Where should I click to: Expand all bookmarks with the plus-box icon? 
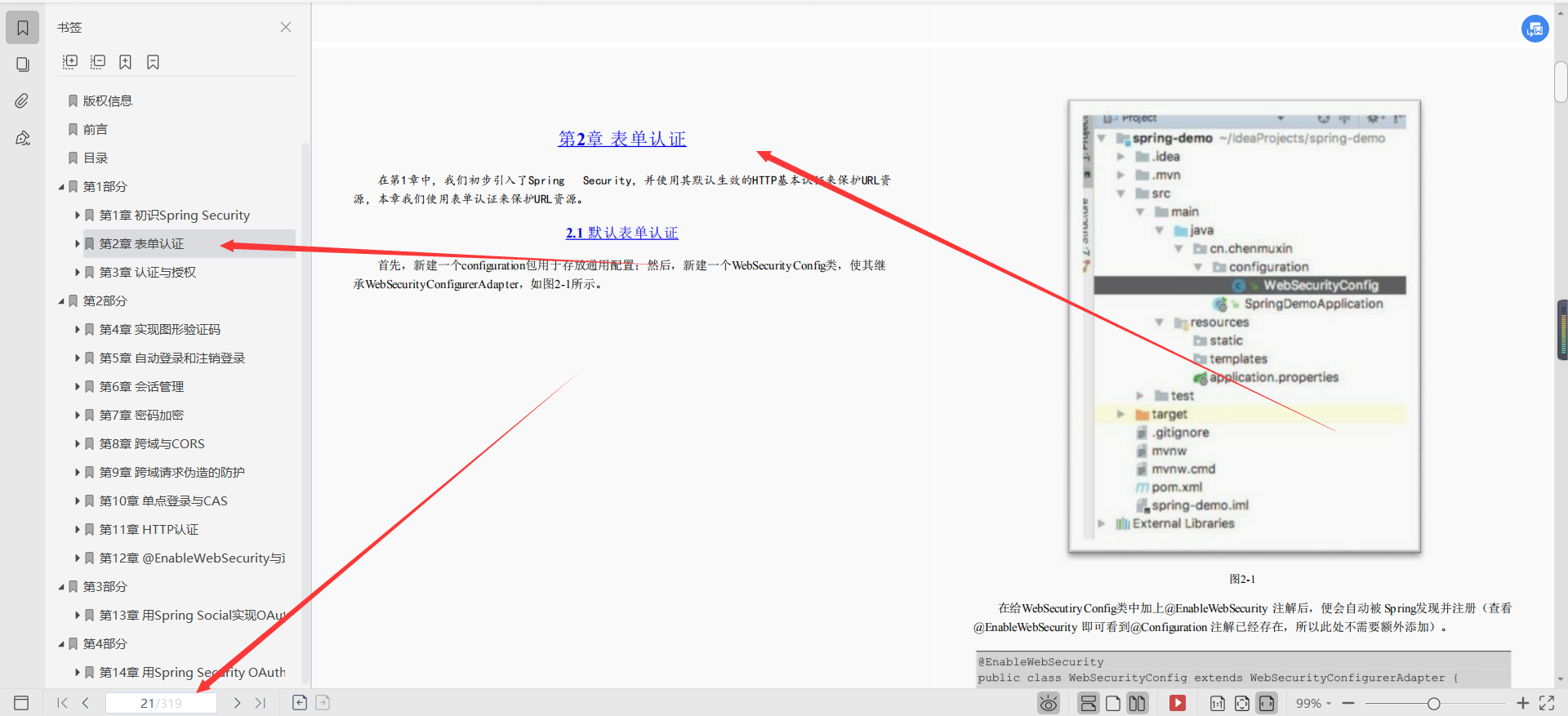tap(70, 62)
